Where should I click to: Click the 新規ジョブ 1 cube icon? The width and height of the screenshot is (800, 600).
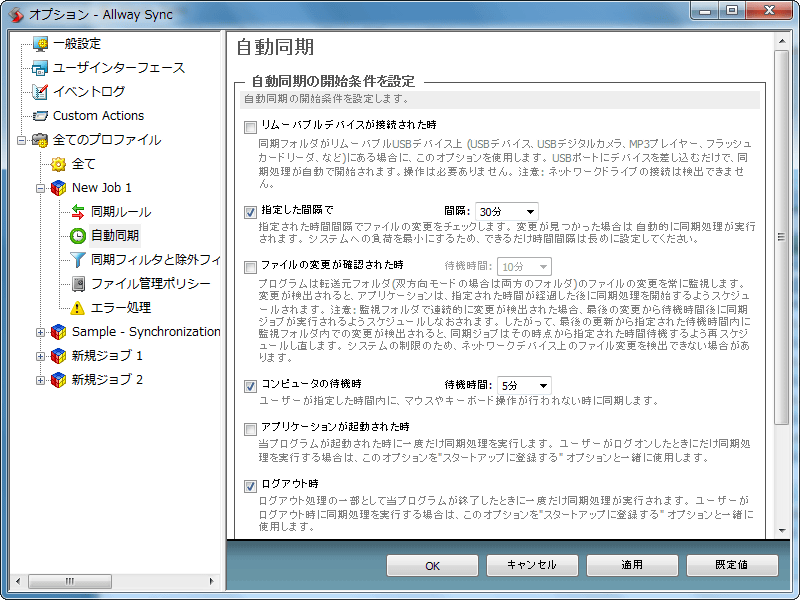coord(59,356)
